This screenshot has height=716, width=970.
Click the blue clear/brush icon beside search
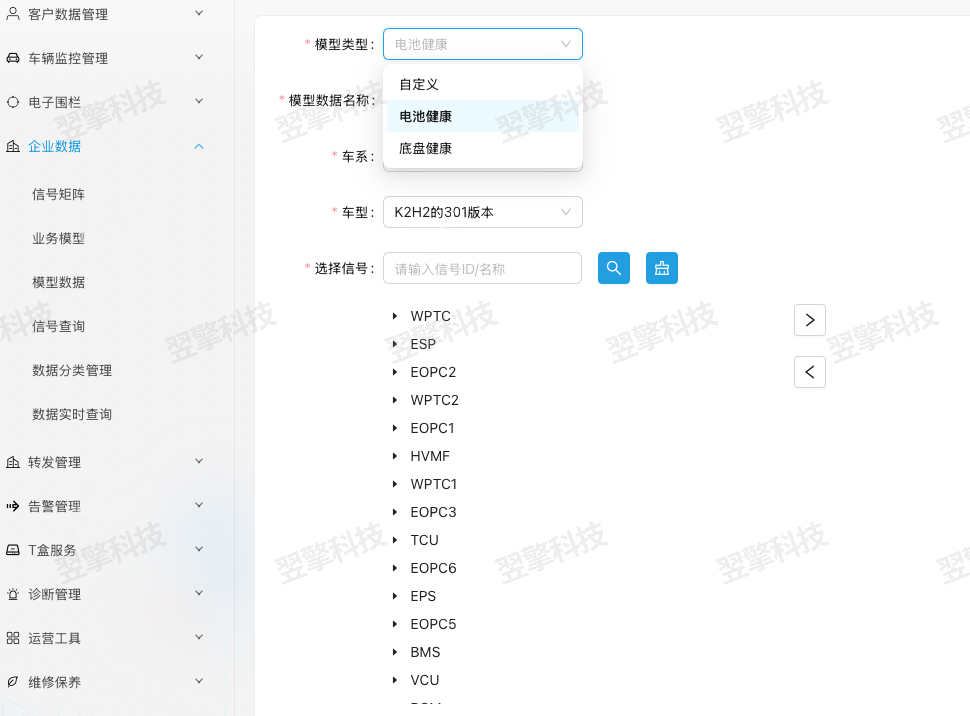click(661, 268)
